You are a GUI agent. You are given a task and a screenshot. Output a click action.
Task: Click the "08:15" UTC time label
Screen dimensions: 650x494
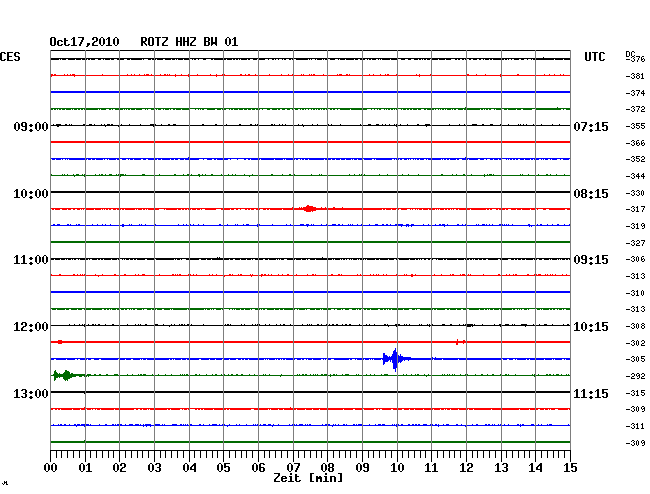591,194
